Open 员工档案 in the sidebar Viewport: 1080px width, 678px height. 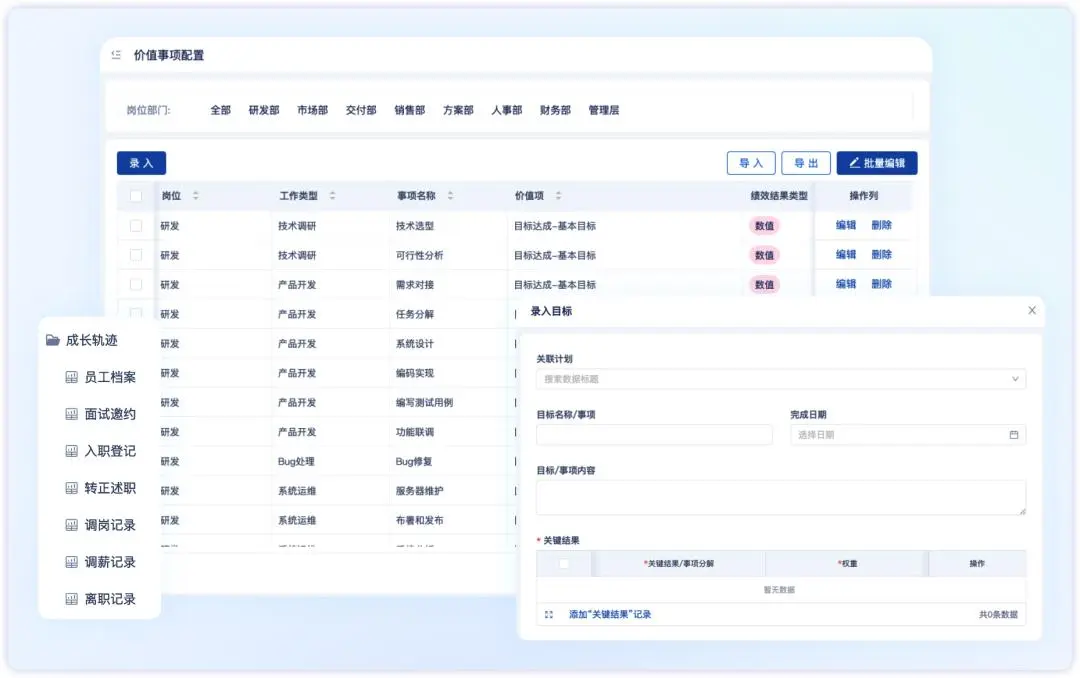click(110, 377)
